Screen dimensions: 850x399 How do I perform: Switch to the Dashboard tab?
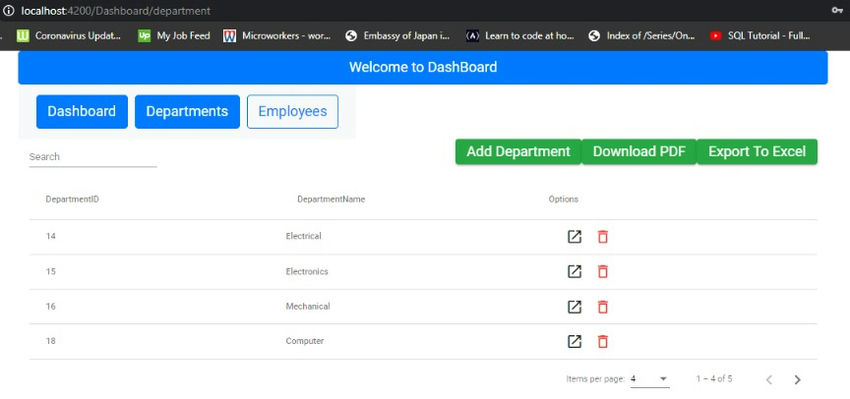[x=82, y=112]
